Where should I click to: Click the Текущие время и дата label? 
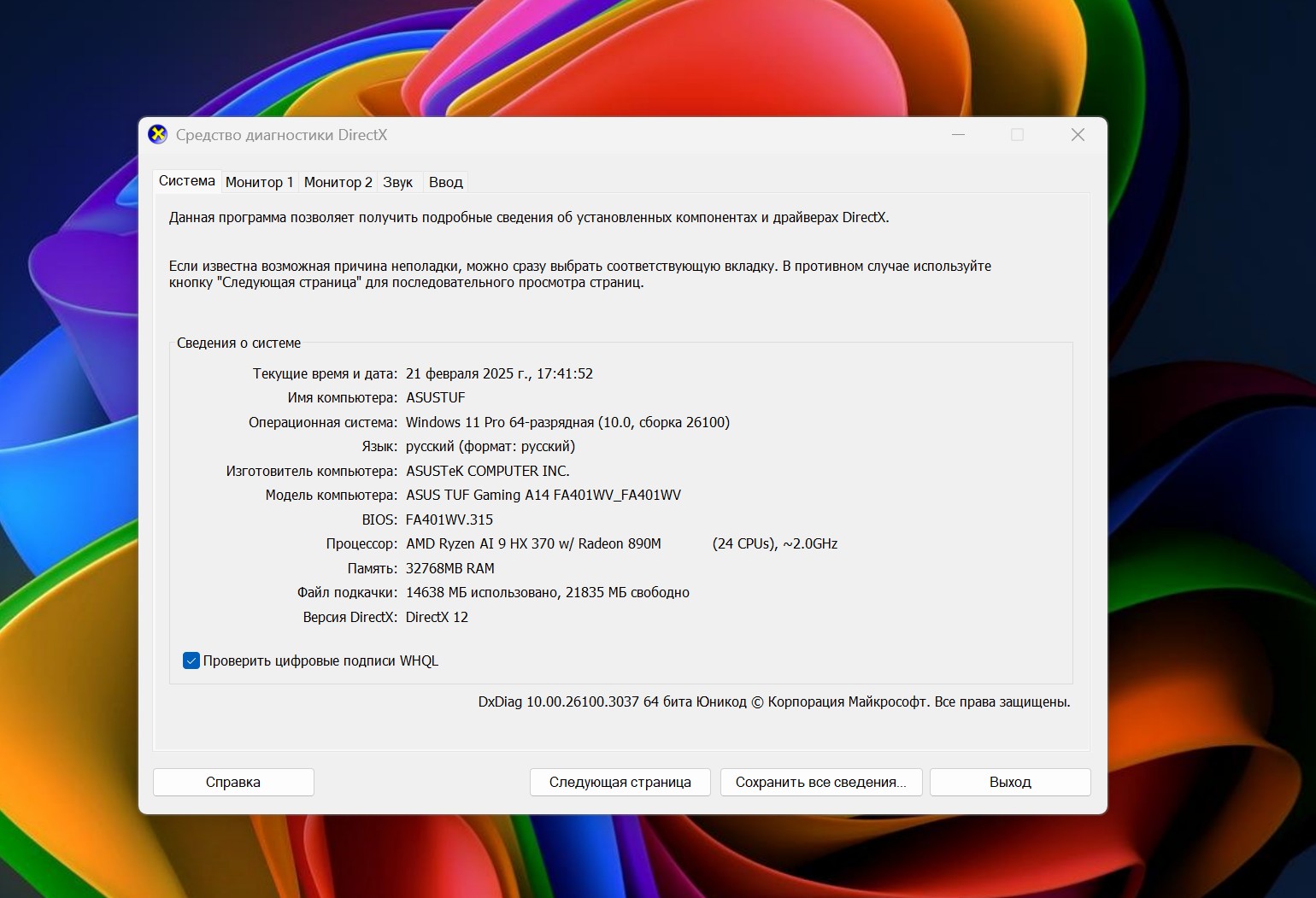(325, 373)
